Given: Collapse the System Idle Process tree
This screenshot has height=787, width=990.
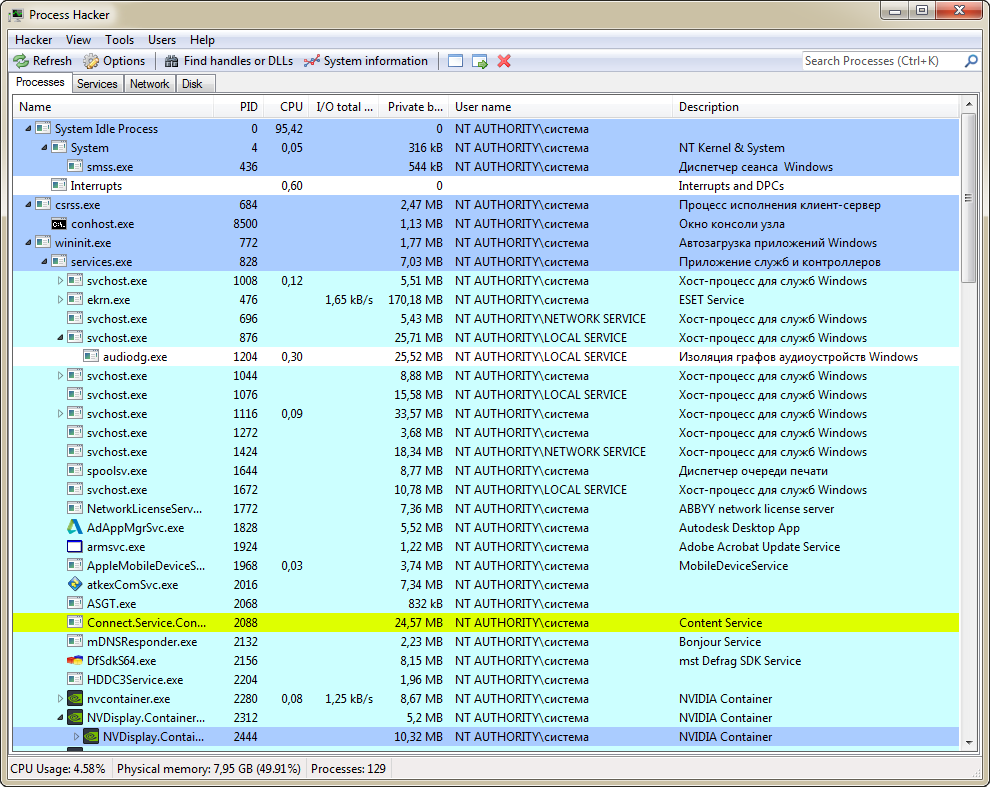Looking at the screenshot, I should click(28, 129).
